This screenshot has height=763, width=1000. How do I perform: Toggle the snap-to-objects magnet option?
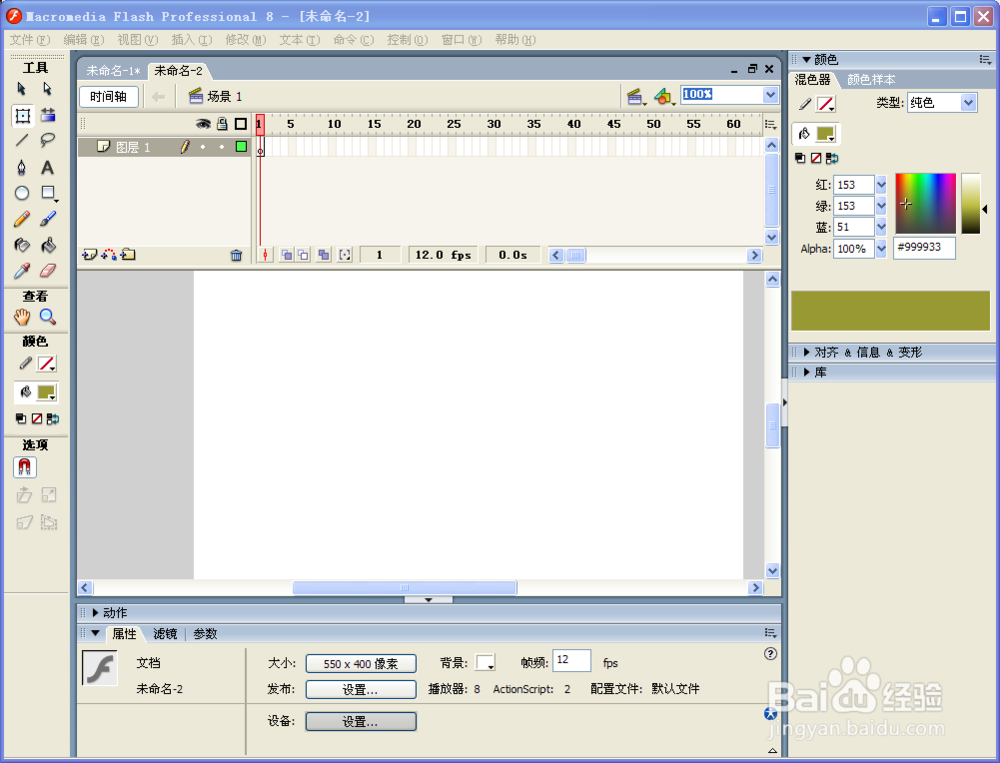(x=24, y=467)
